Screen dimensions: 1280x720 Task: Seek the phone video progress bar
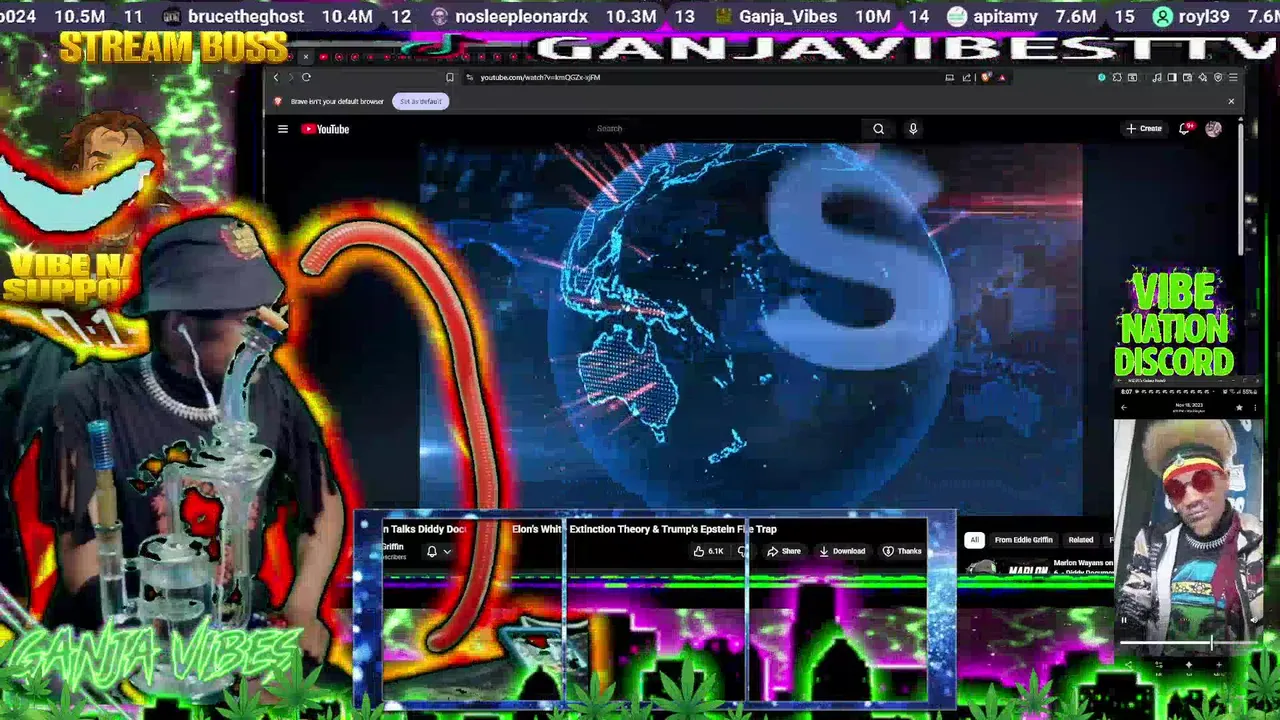point(1188,643)
